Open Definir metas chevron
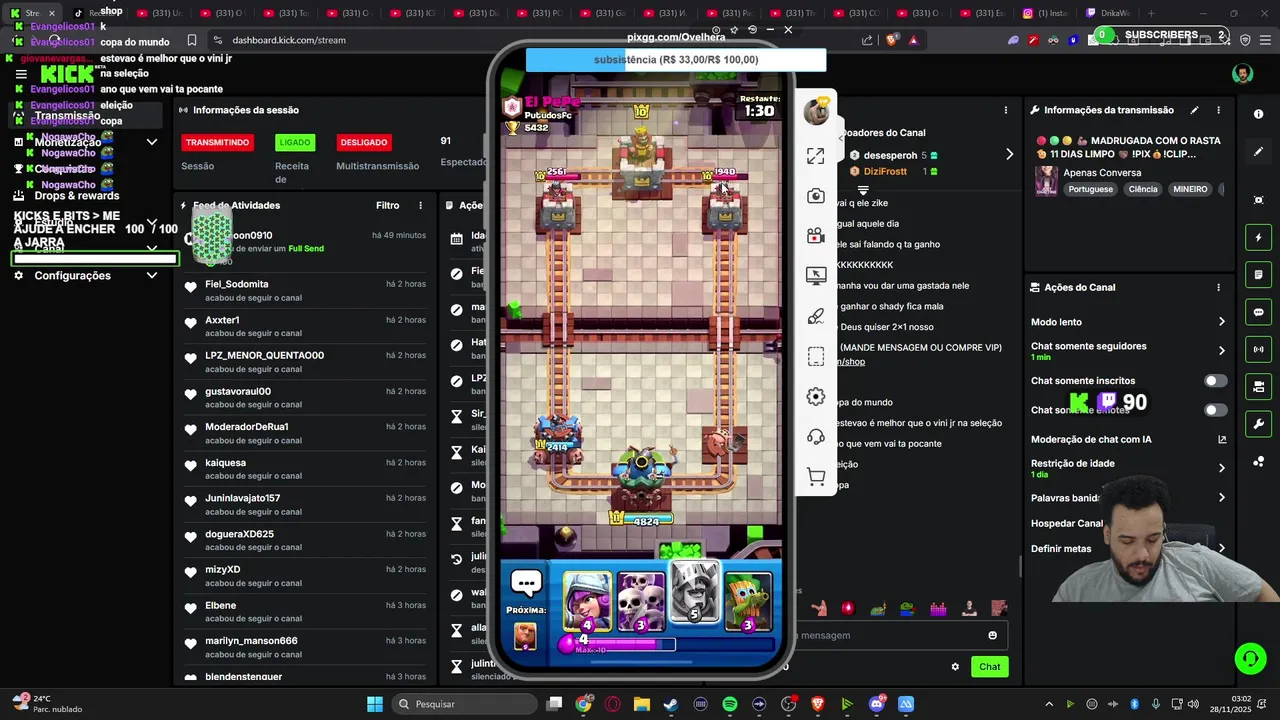Viewport: 1280px width, 720px height. click(1221, 548)
